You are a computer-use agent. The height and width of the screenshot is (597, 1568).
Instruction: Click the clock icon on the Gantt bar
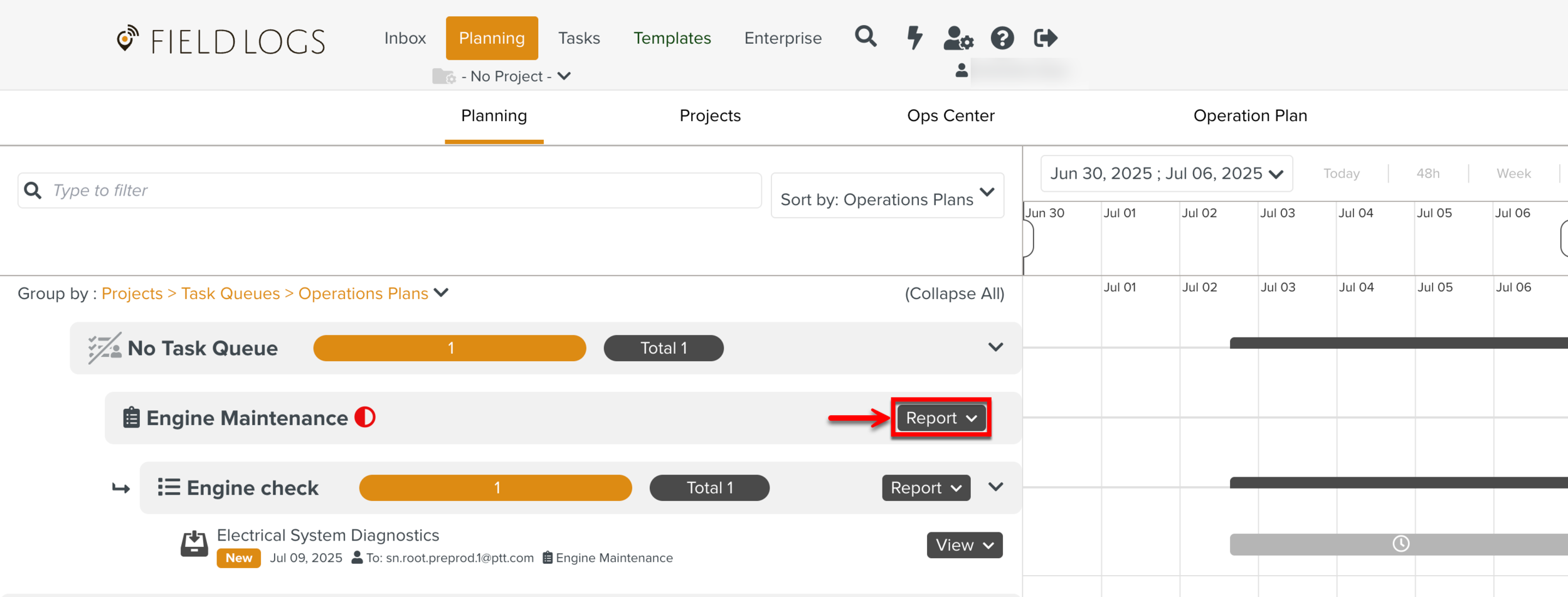coord(1401,544)
